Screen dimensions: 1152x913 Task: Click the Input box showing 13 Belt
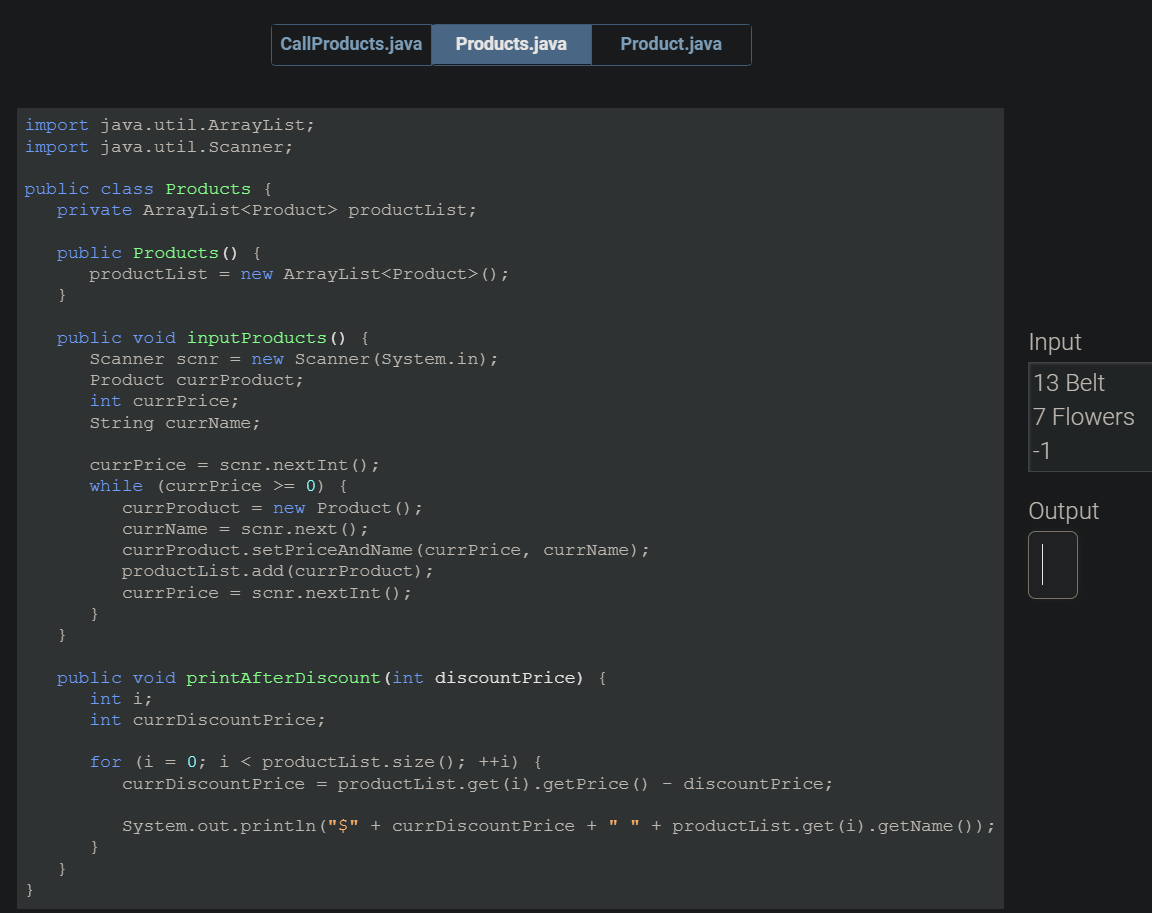click(x=1090, y=416)
